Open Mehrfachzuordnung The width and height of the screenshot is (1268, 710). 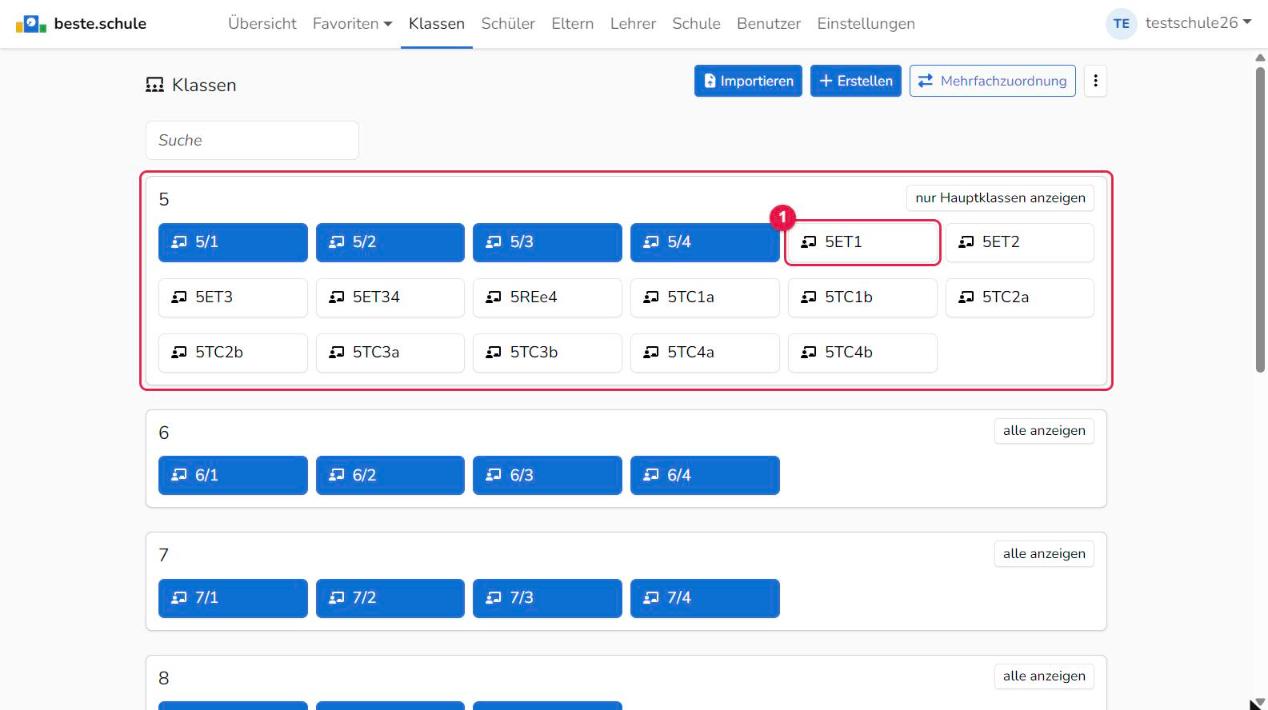pyautogui.click(x=992, y=81)
